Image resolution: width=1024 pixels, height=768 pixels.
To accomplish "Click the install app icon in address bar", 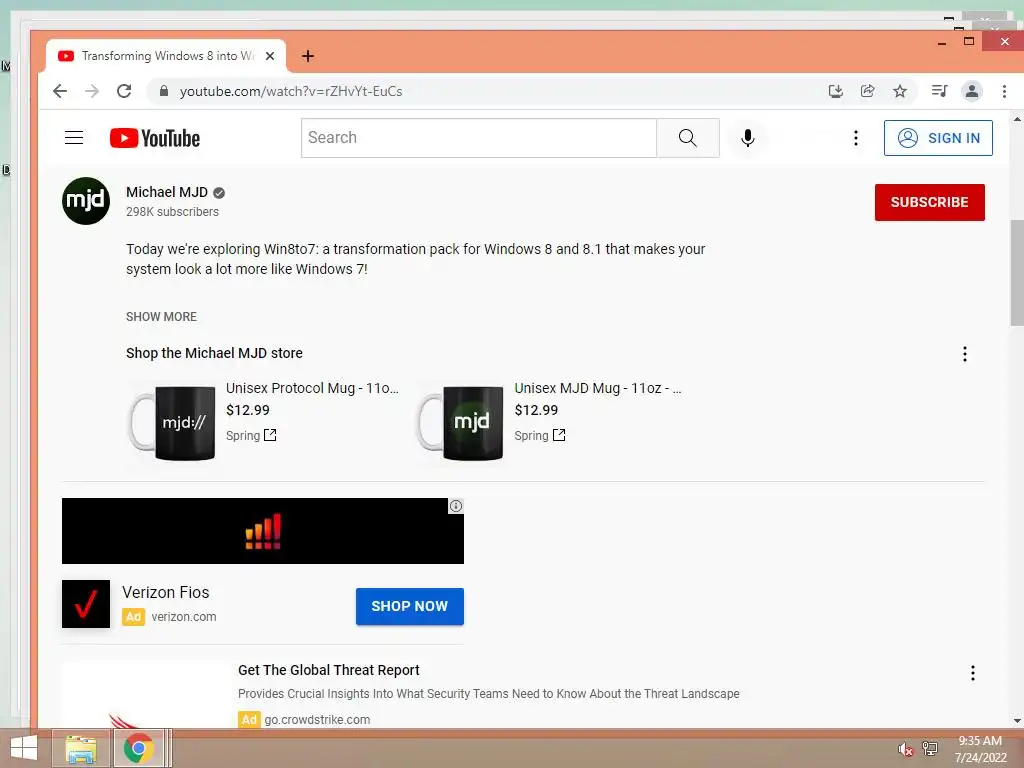I will [x=835, y=91].
